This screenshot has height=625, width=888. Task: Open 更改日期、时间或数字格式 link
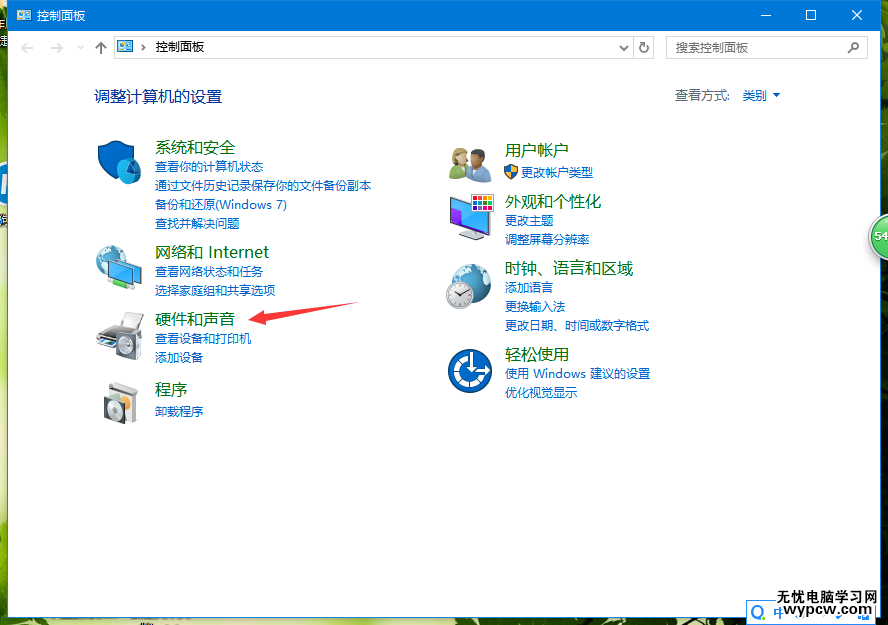[x=577, y=326]
